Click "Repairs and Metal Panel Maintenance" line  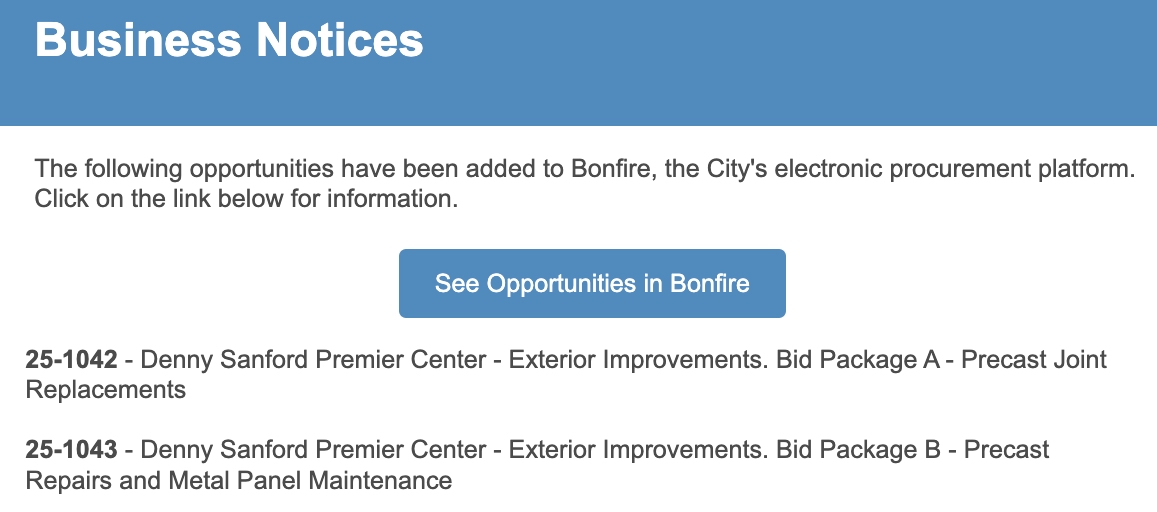[238, 481]
